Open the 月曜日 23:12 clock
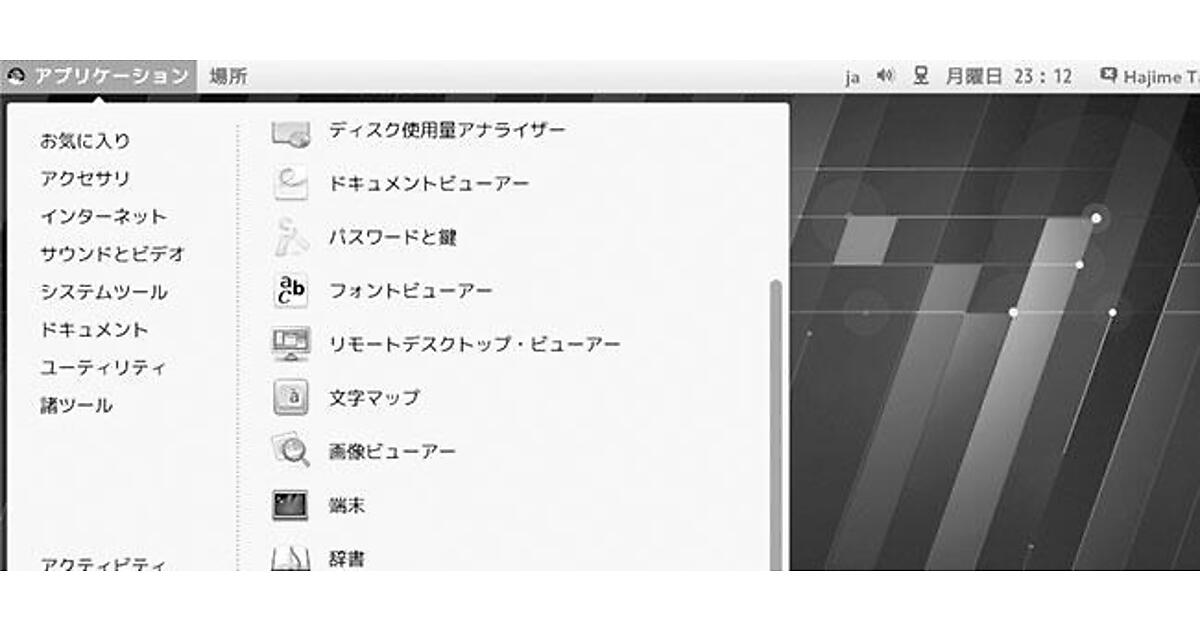The image size is (1200, 630). pyautogui.click(x=1008, y=76)
